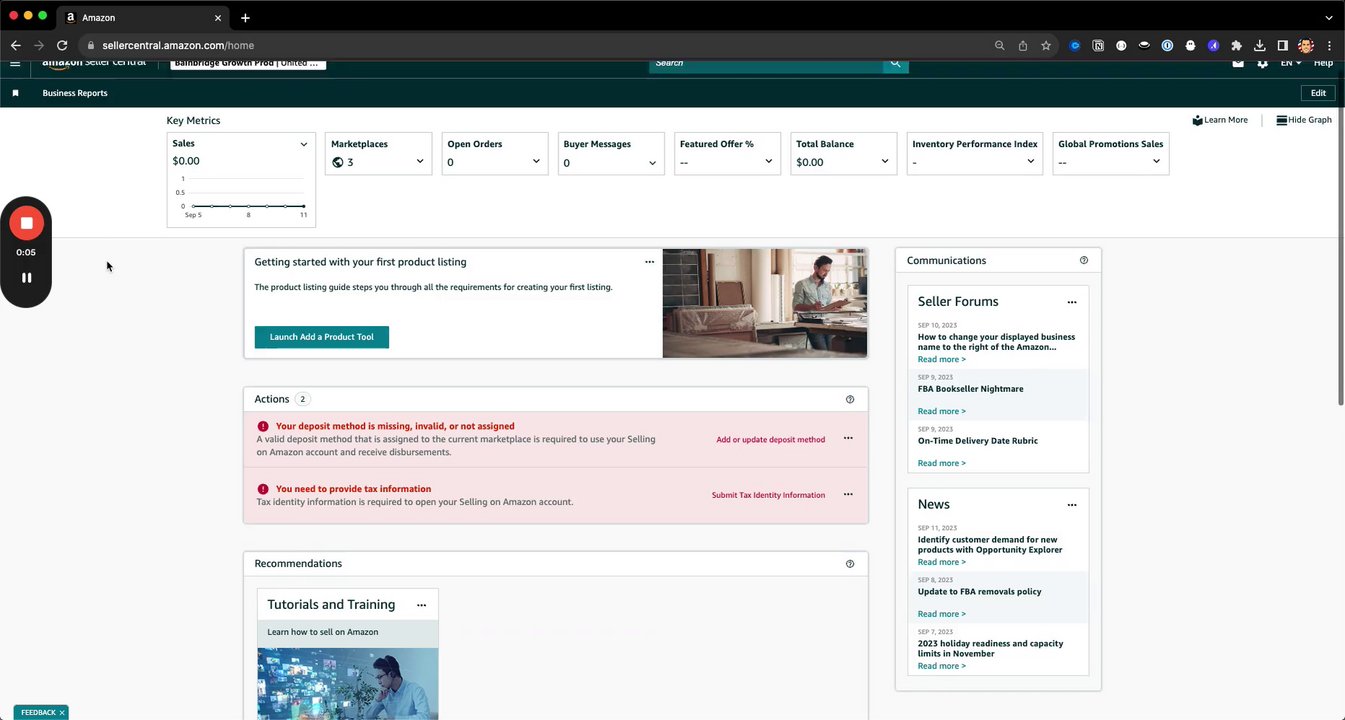The width and height of the screenshot is (1345, 720).
Task: Click Read more under On-Time Delivery Date Rubric
Action: (942, 463)
